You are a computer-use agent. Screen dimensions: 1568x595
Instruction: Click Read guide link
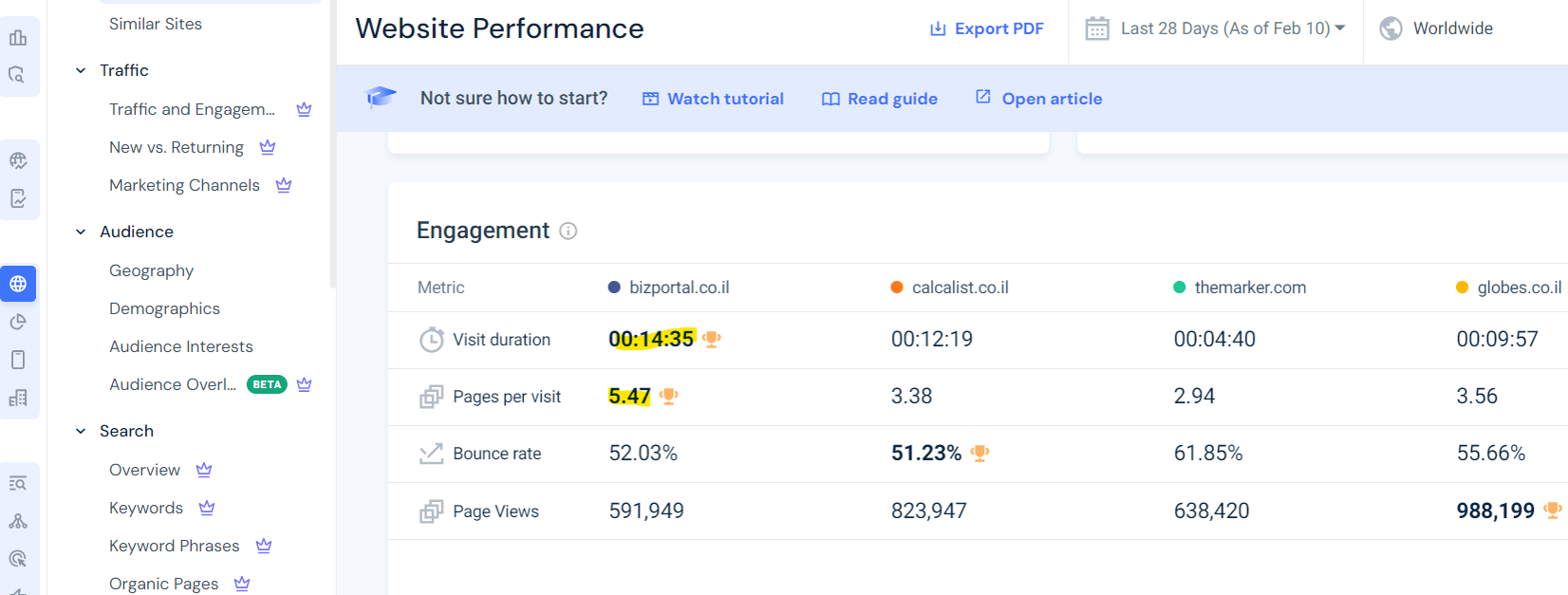(880, 99)
